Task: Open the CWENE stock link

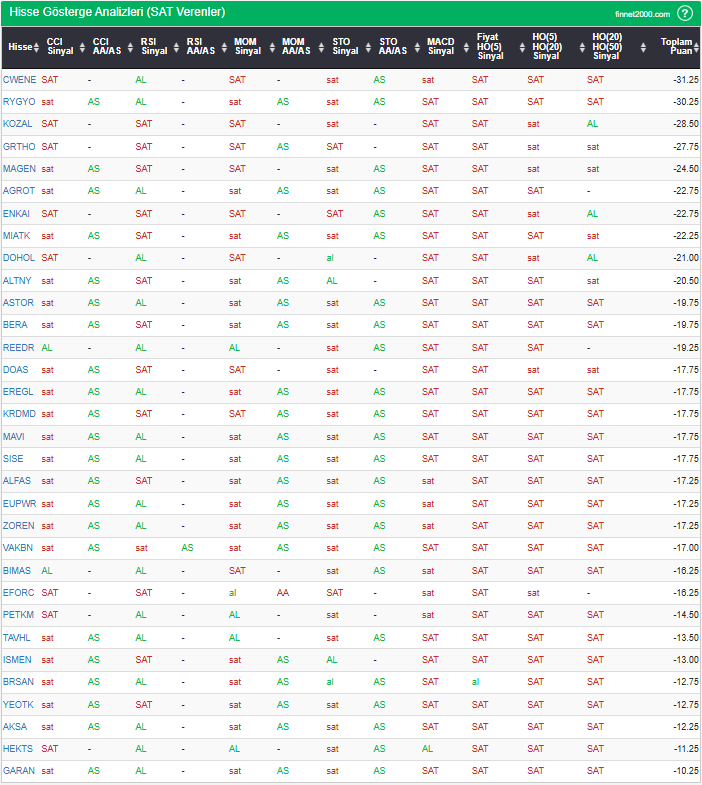Action: pyautogui.click(x=20, y=80)
